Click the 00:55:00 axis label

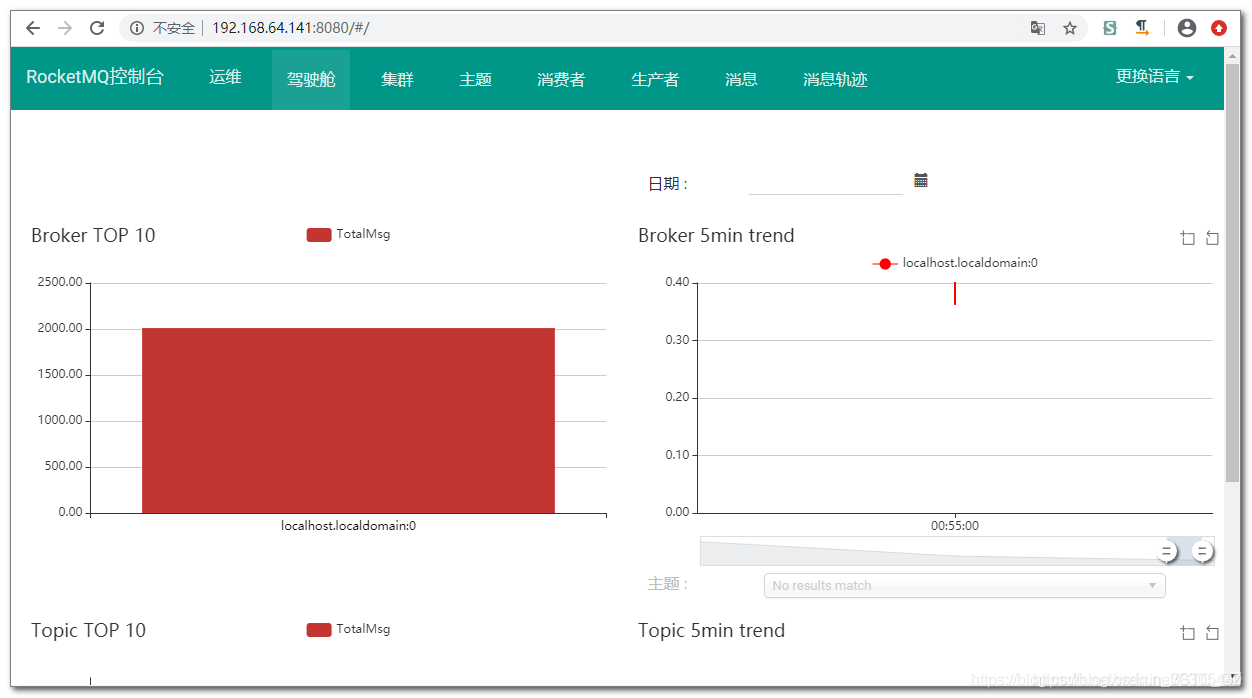click(955, 526)
